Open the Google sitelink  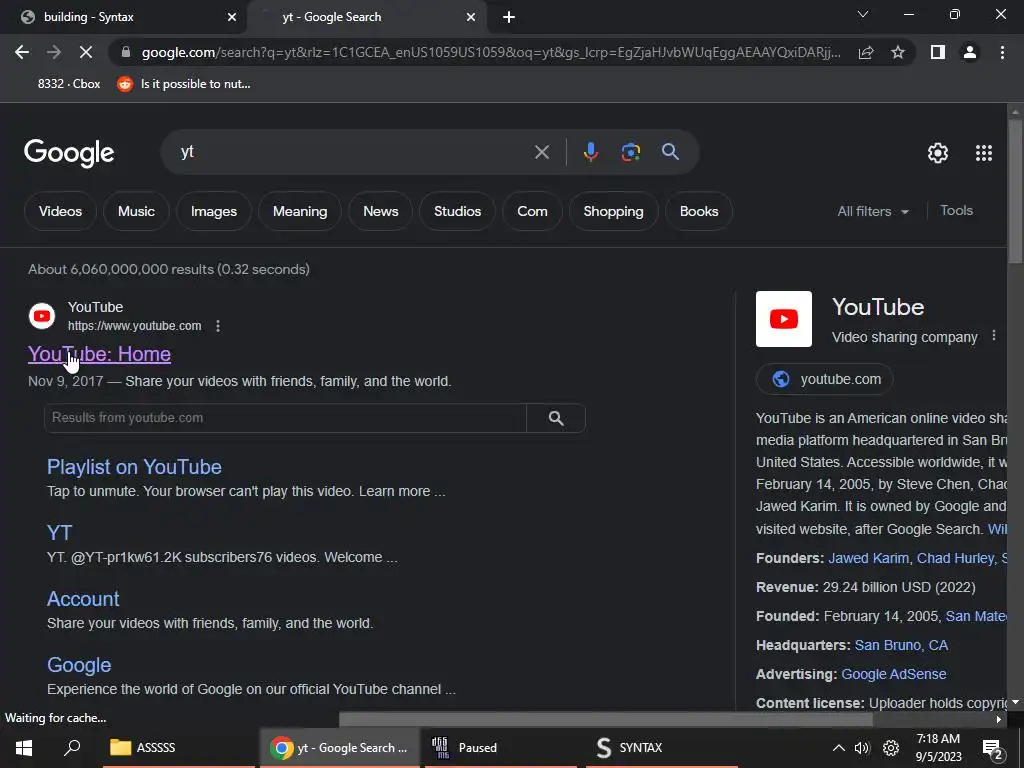click(79, 665)
